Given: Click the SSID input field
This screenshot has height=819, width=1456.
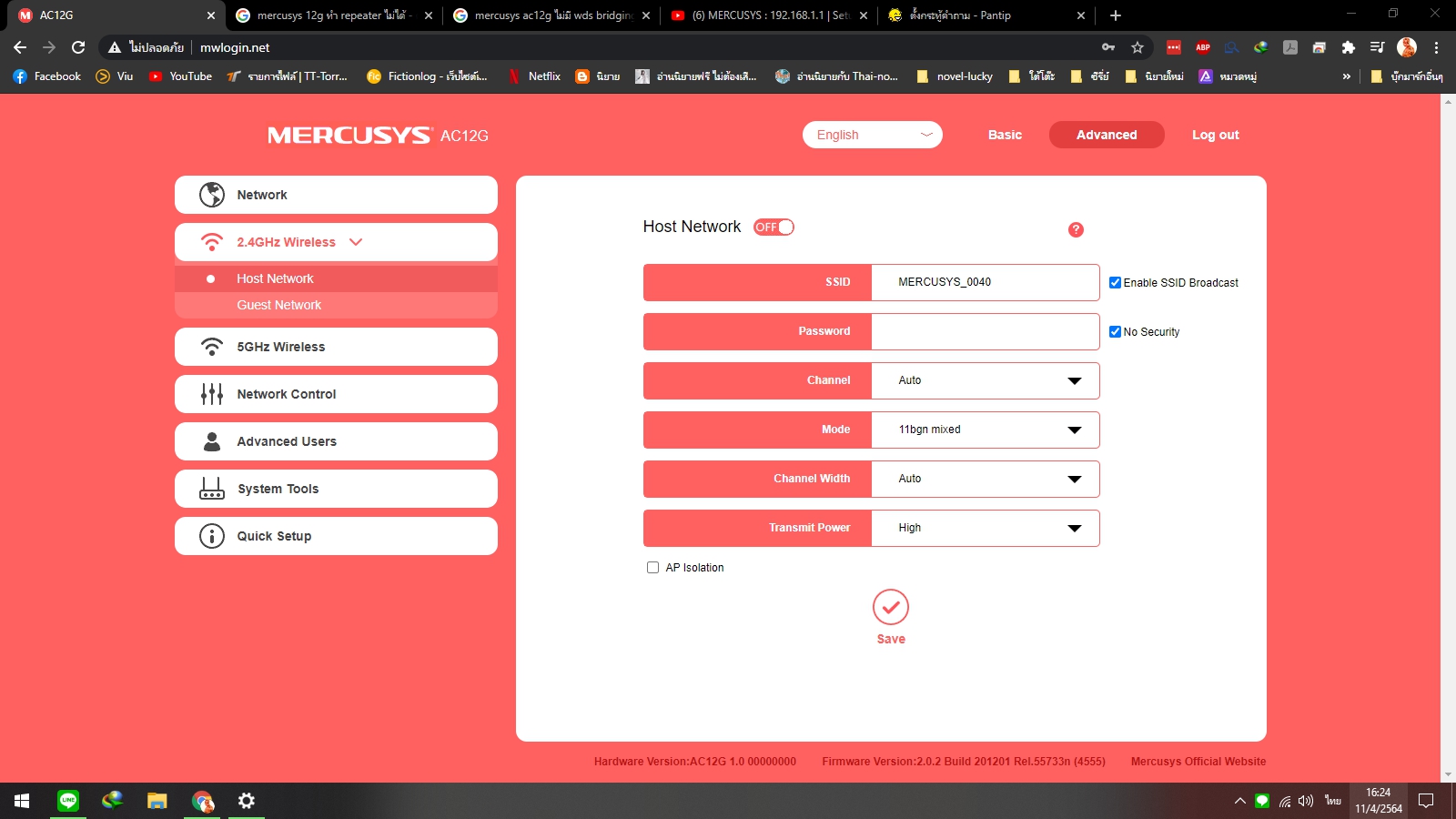Looking at the screenshot, I should click(986, 282).
